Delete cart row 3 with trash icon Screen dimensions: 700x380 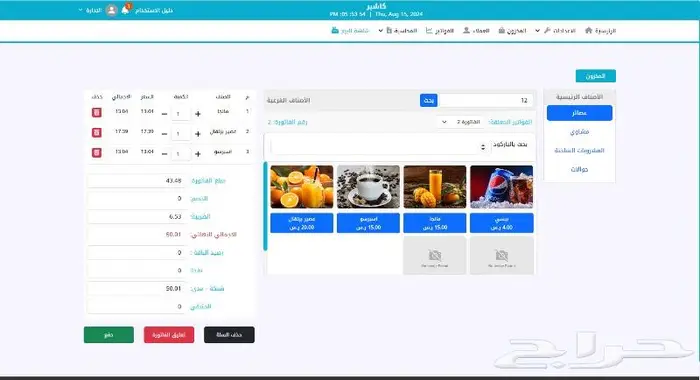click(x=96, y=153)
